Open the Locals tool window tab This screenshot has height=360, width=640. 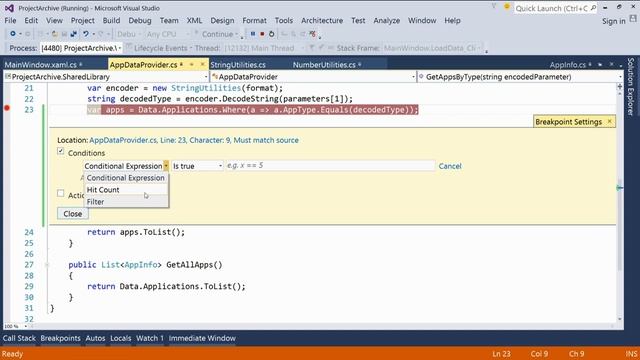pos(121,338)
